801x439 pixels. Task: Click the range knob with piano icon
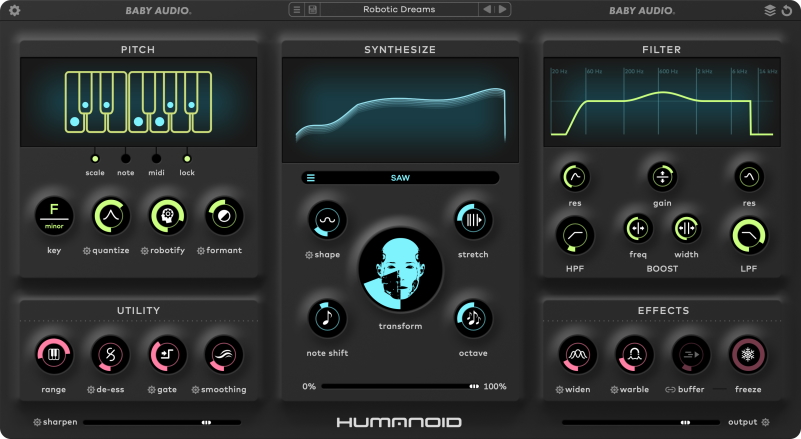tap(54, 354)
